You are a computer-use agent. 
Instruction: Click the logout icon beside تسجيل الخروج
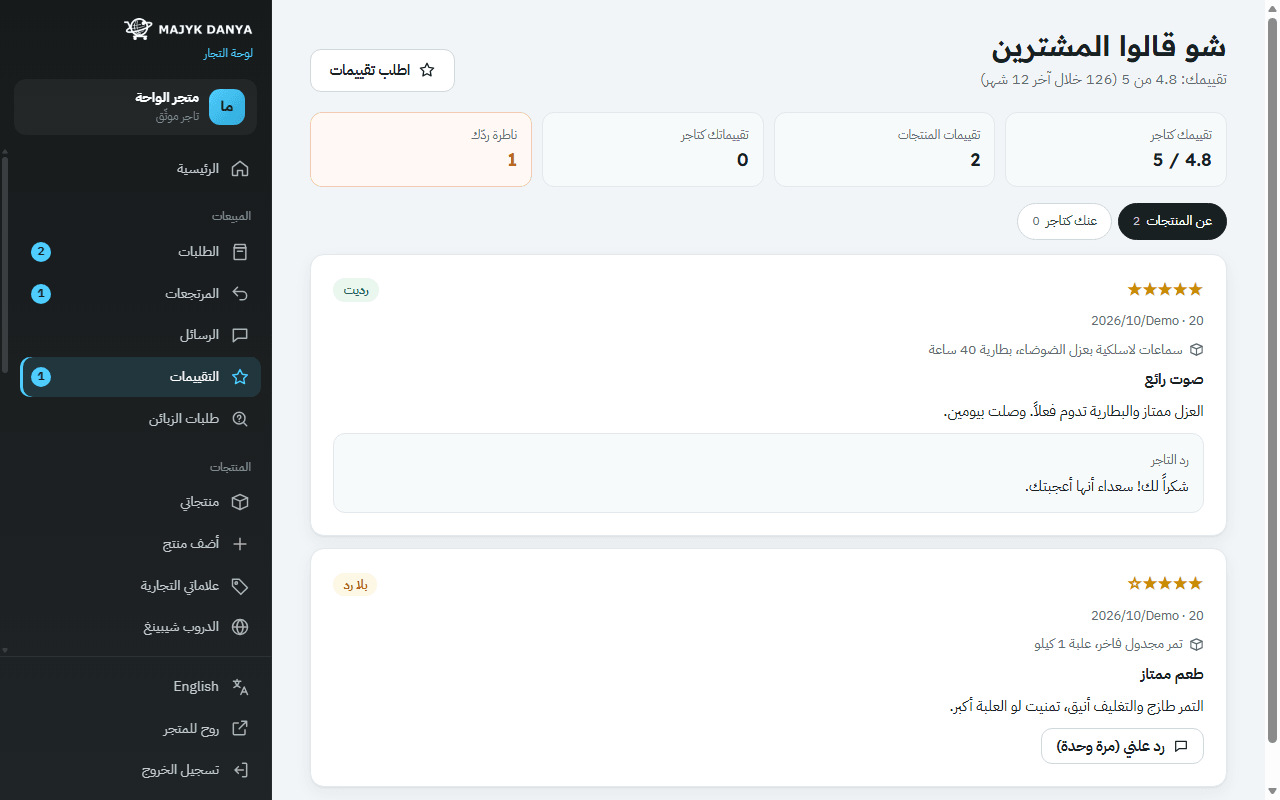[240, 770]
